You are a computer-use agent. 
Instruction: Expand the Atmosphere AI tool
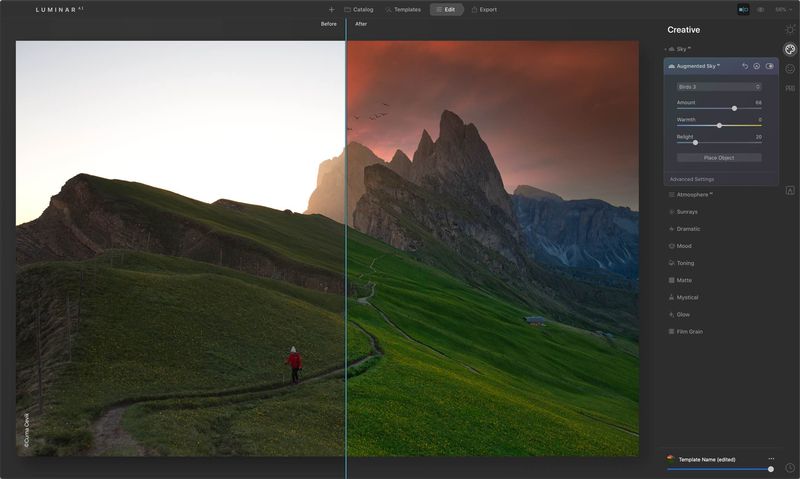pos(691,194)
